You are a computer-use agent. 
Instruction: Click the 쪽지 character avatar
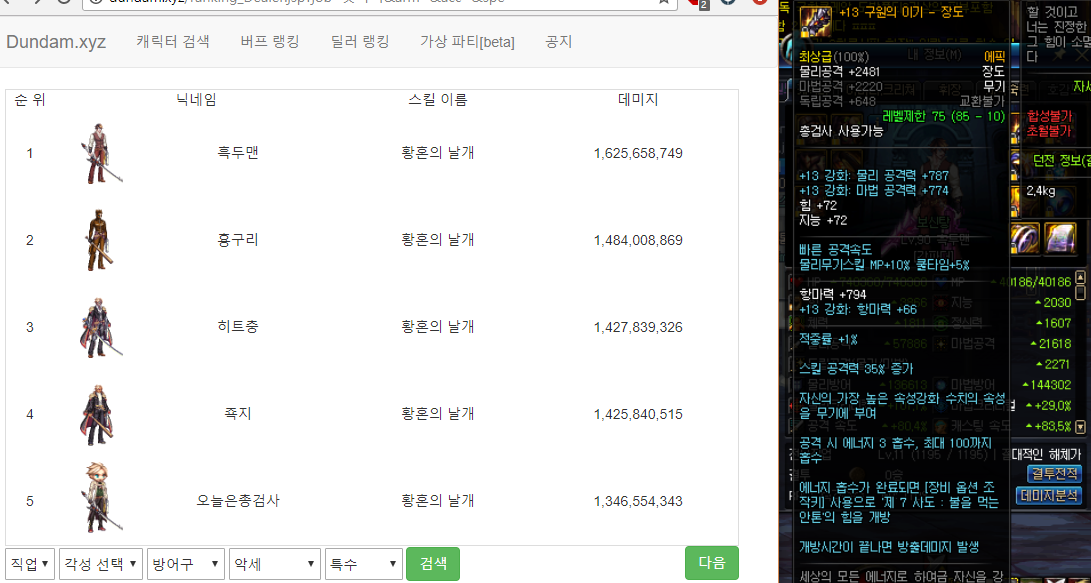(99, 415)
